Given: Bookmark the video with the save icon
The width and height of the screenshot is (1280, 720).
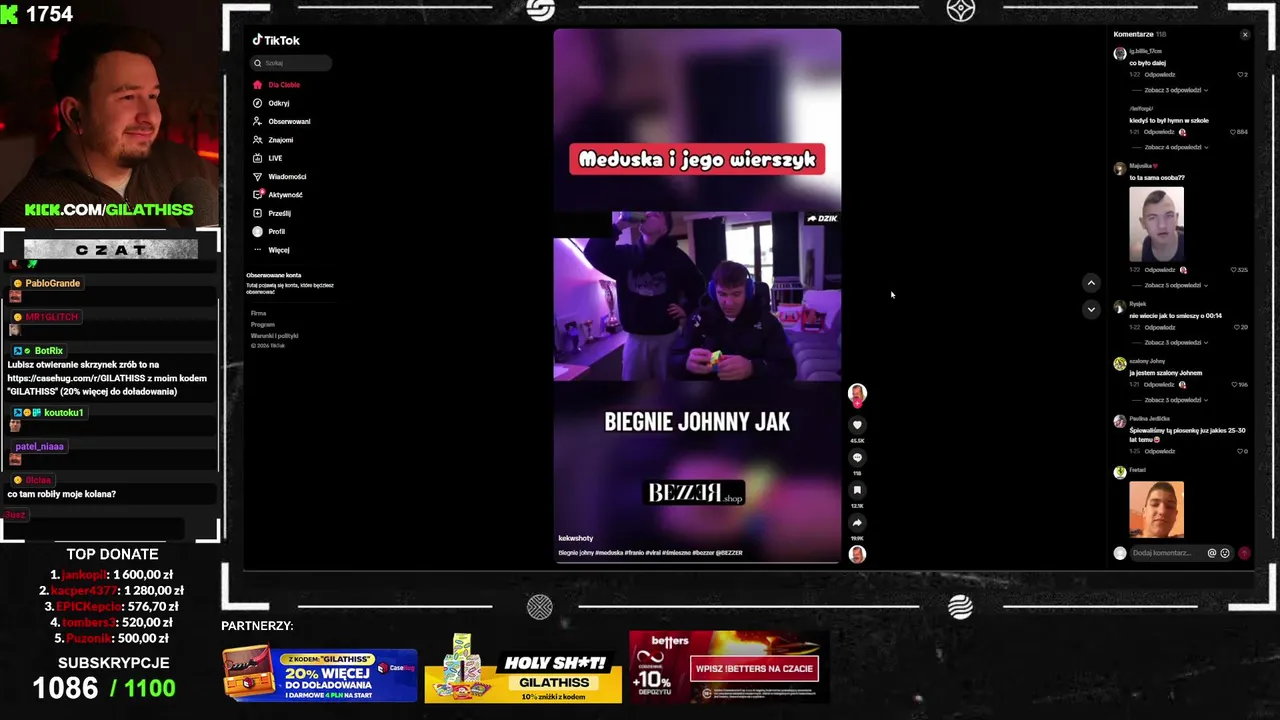Looking at the screenshot, I should point(857,490).
